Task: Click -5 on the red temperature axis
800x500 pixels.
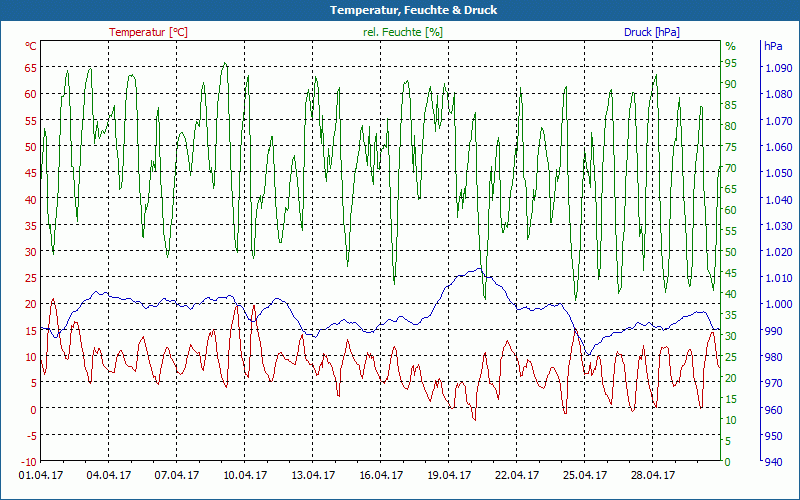Action: pyautogui.click(x=32, y=436)
